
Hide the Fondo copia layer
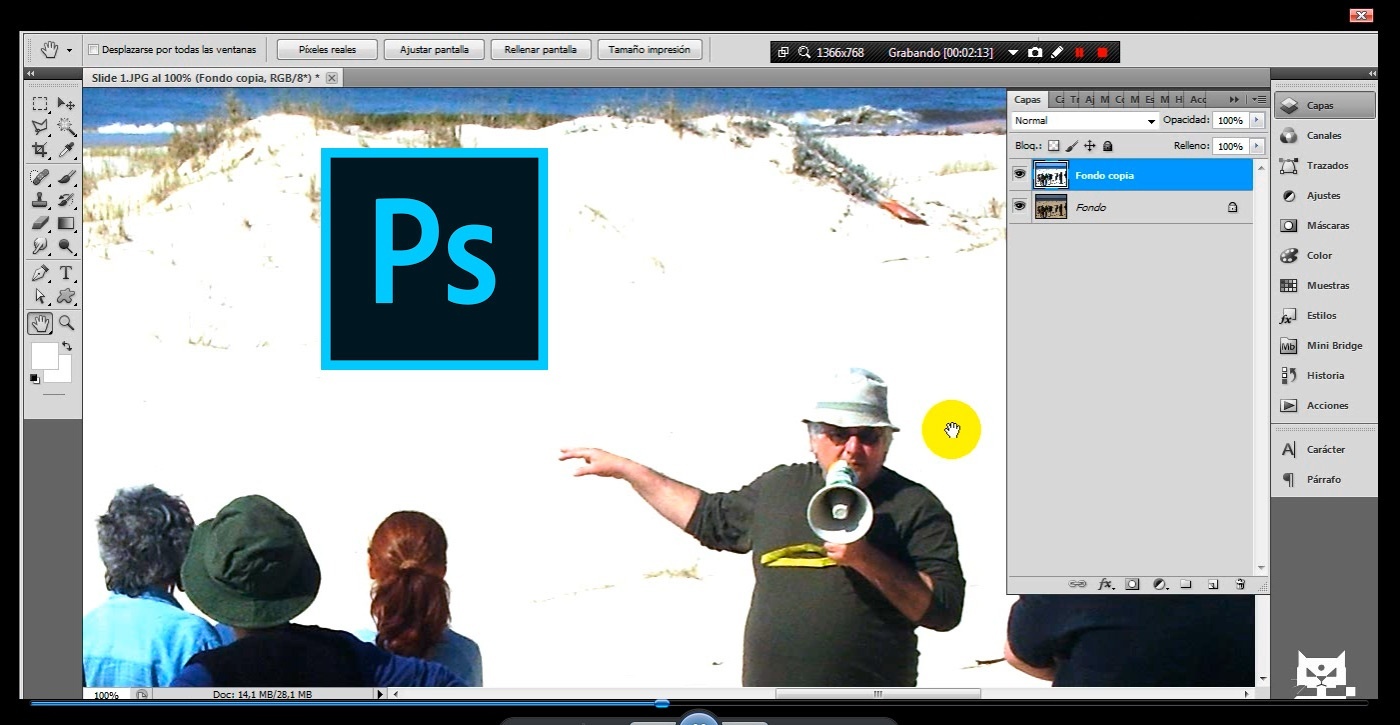(1019, 175)
